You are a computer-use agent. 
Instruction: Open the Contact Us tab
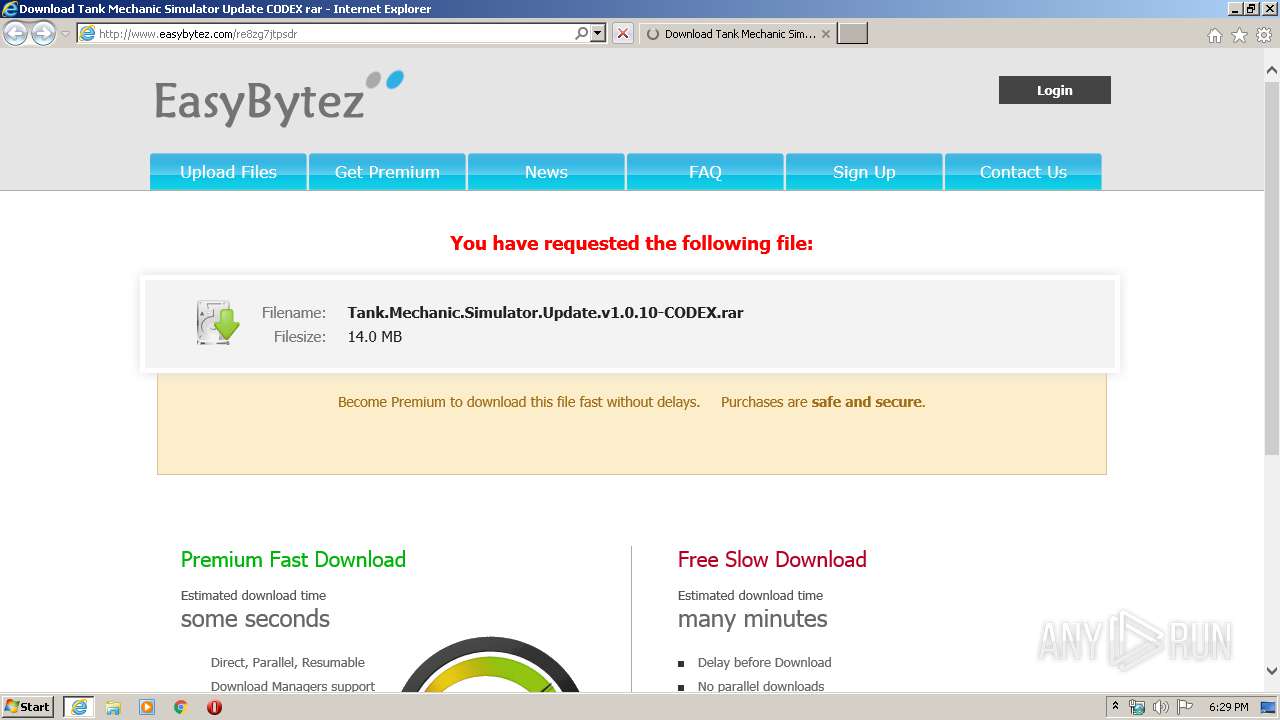coord(1023,172)
